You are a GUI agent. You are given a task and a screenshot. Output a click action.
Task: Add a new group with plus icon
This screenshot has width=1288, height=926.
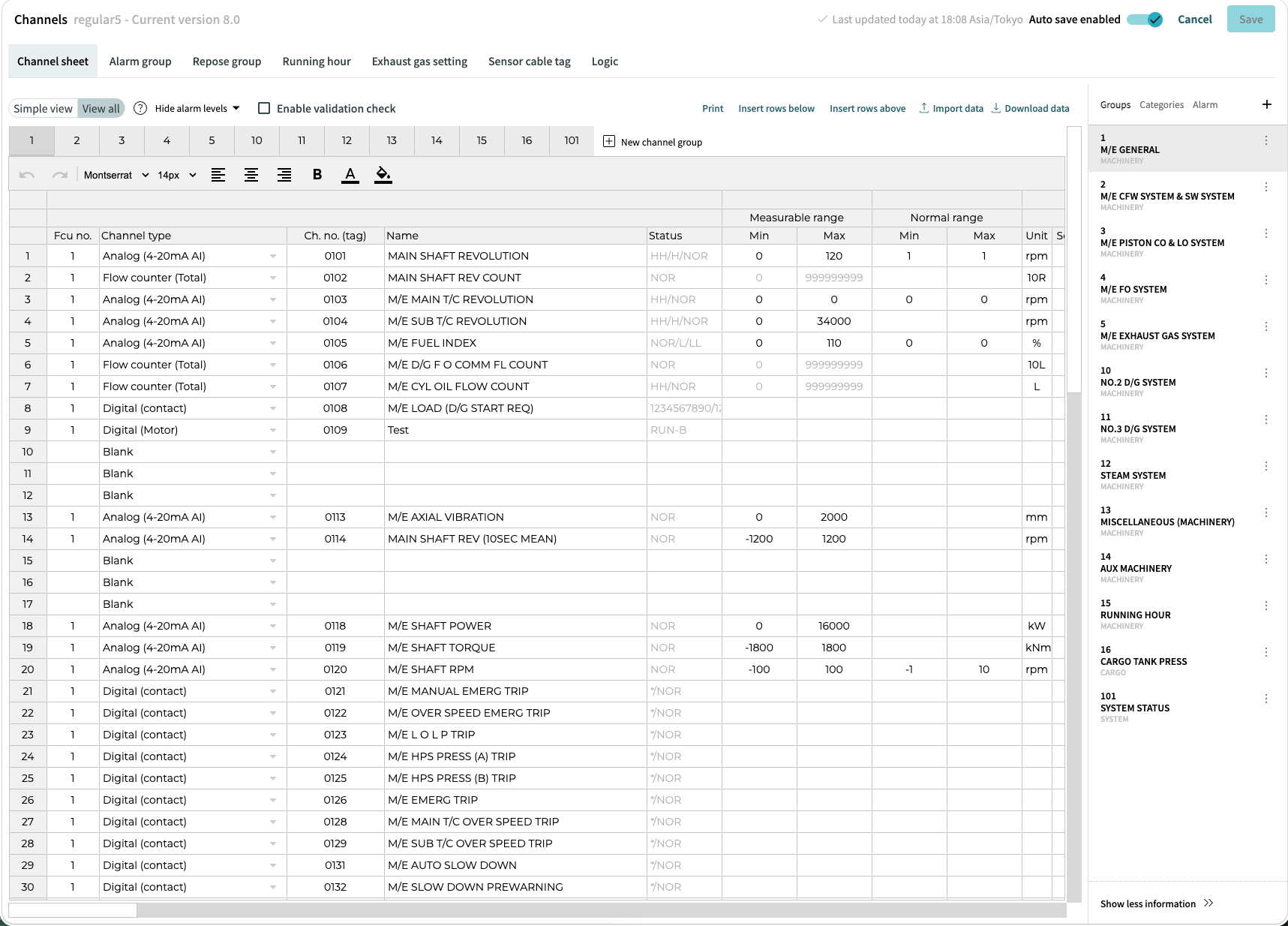pyautogui.click(x=1267, y=104)
